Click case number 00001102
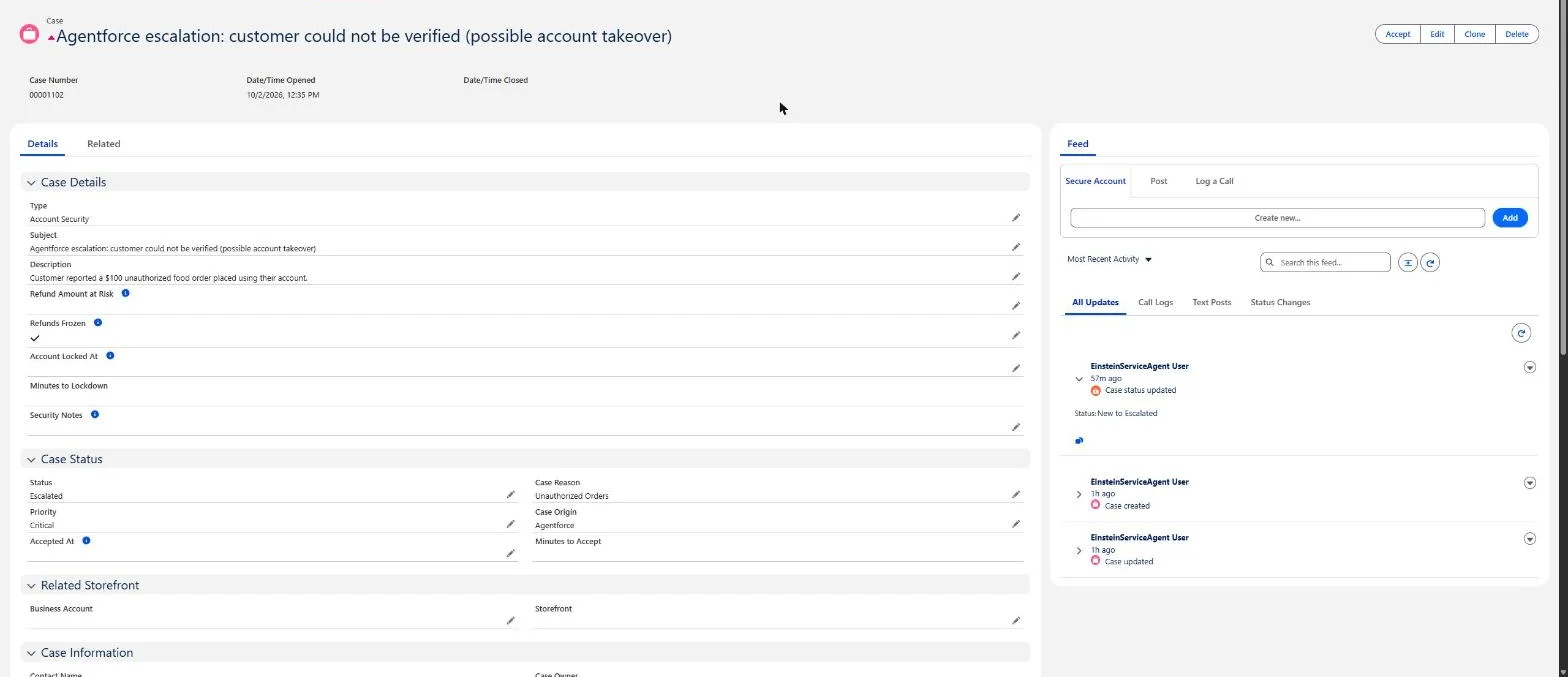 [47, 95]
